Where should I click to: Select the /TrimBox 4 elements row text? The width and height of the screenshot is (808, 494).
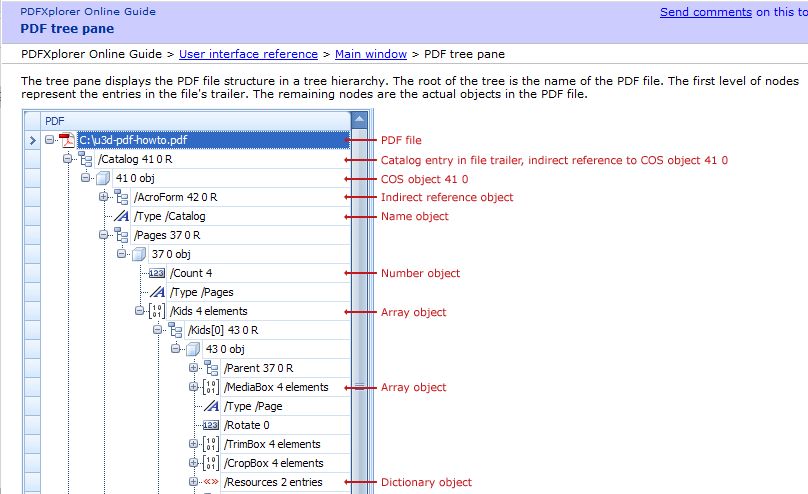[272, 444]
